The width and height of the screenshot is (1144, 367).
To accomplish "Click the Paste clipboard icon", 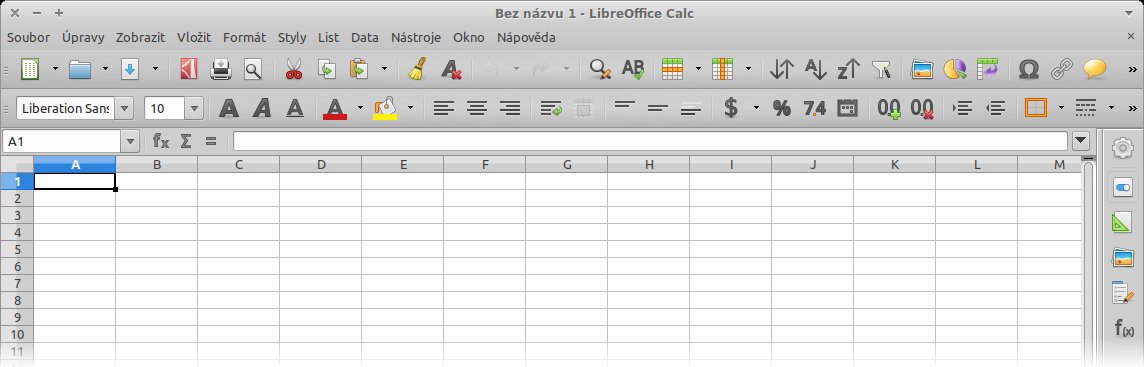I will coord(359,69).
